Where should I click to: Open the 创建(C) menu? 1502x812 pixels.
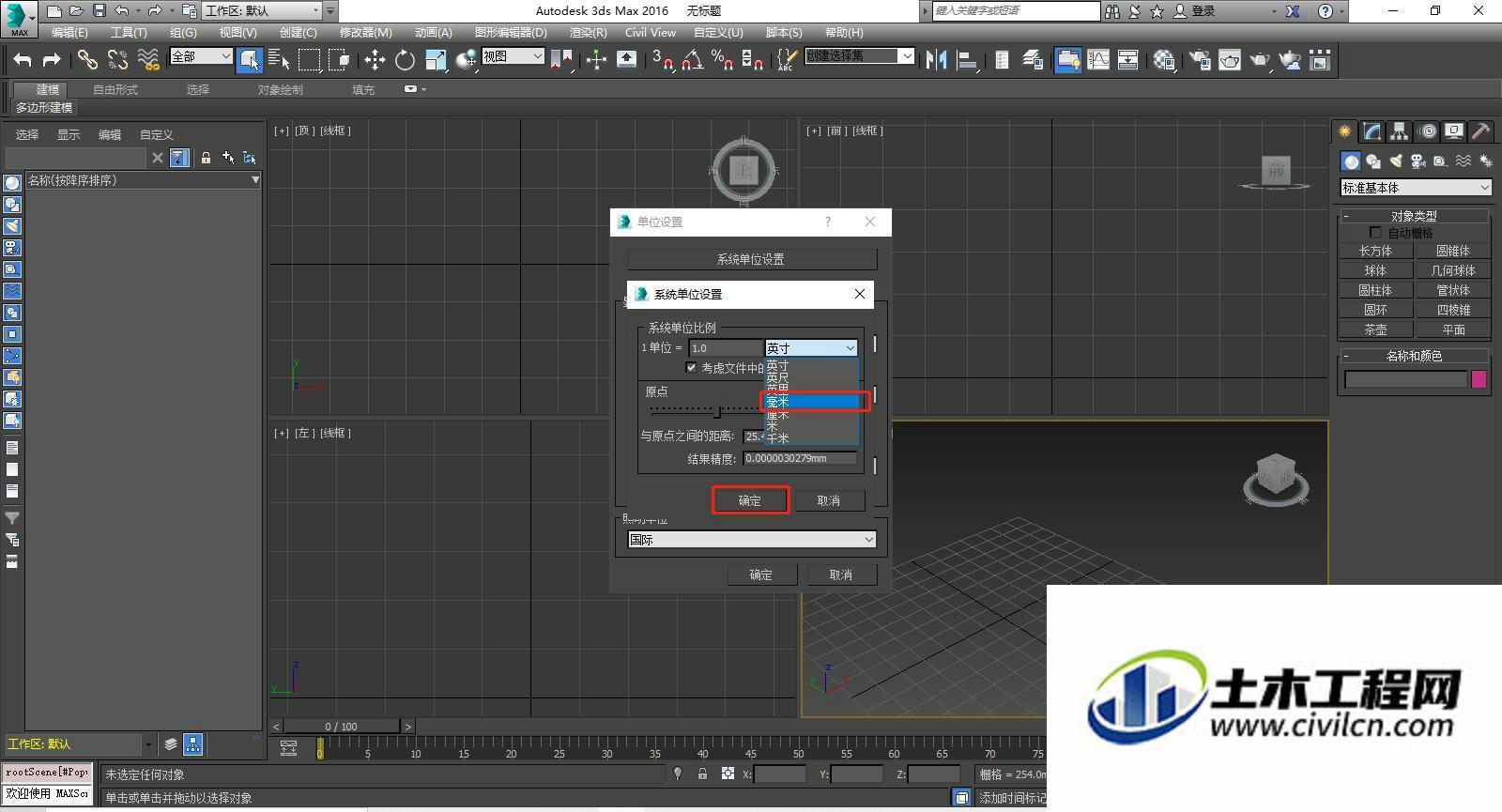(298, 32)
